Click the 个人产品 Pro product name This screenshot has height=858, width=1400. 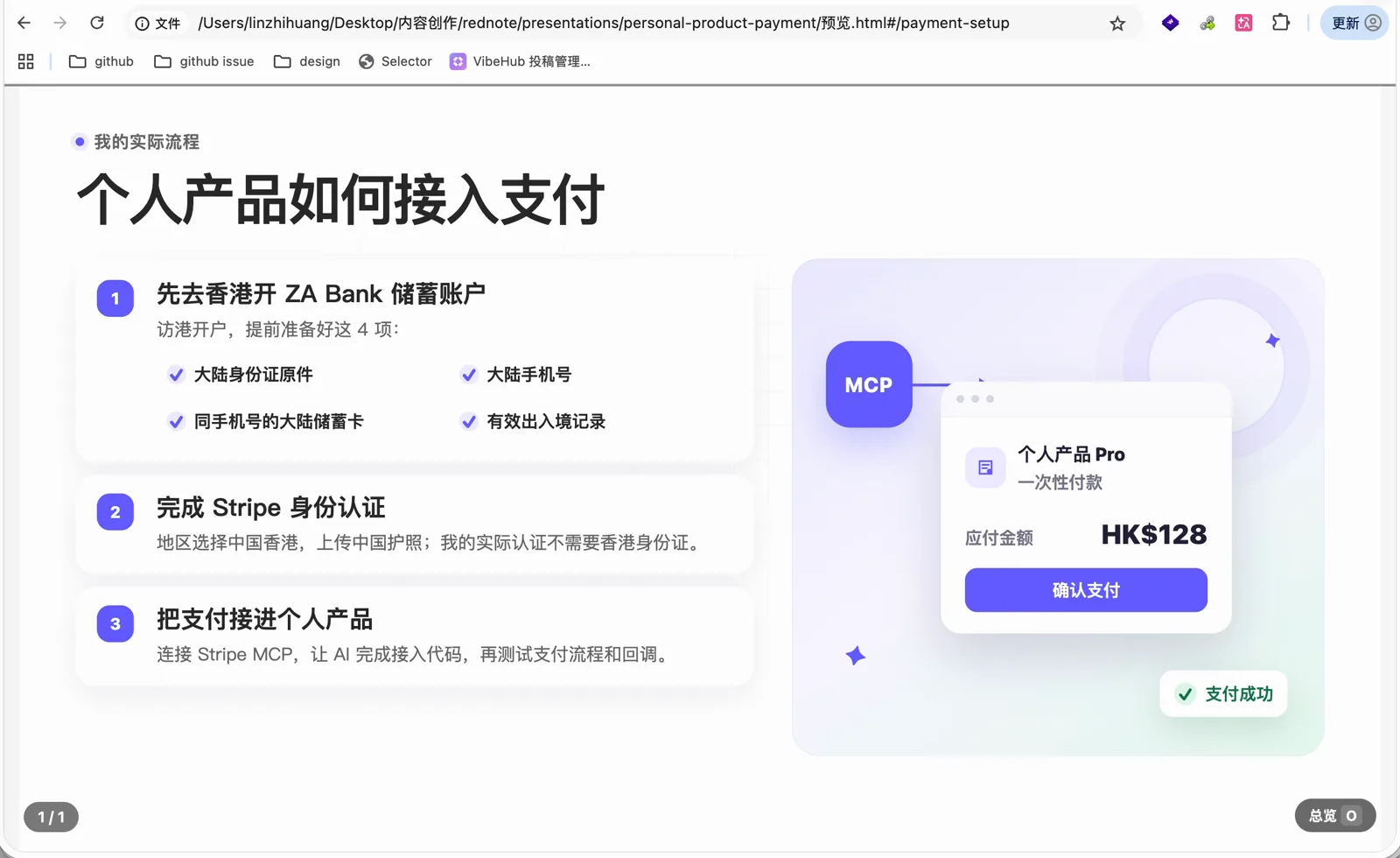click(x=1071, y=454)
